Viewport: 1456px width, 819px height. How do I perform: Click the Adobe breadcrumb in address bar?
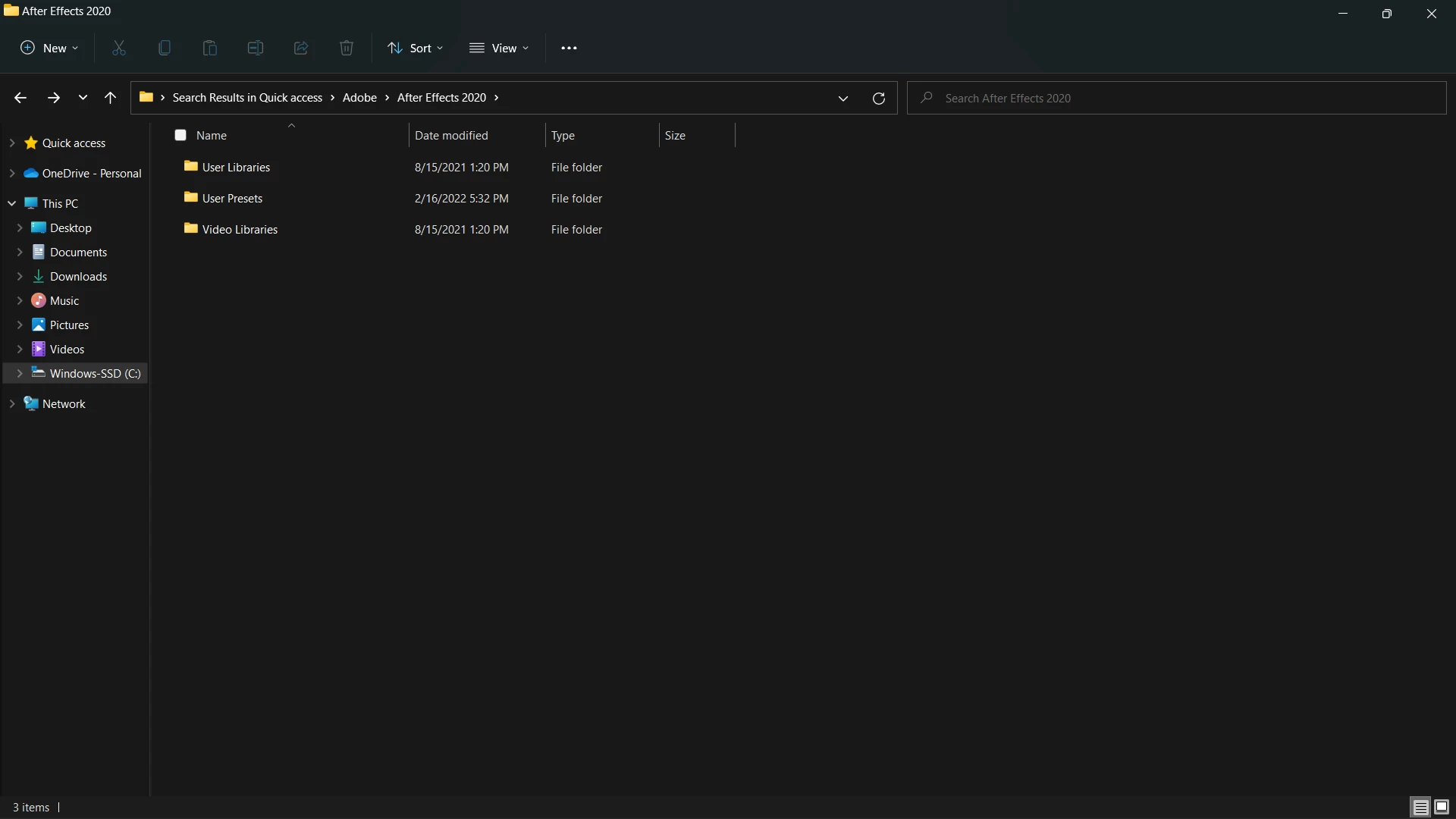359,98
